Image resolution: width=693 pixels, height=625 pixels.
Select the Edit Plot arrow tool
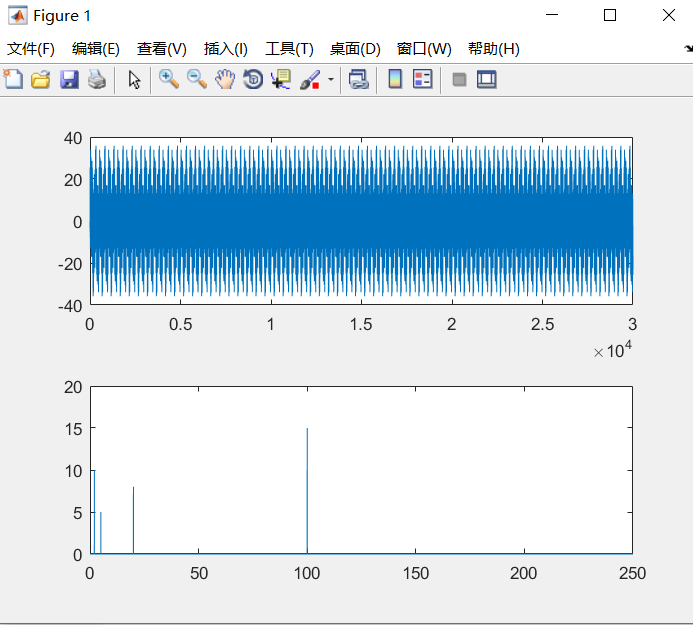click(x=134, y=80)
